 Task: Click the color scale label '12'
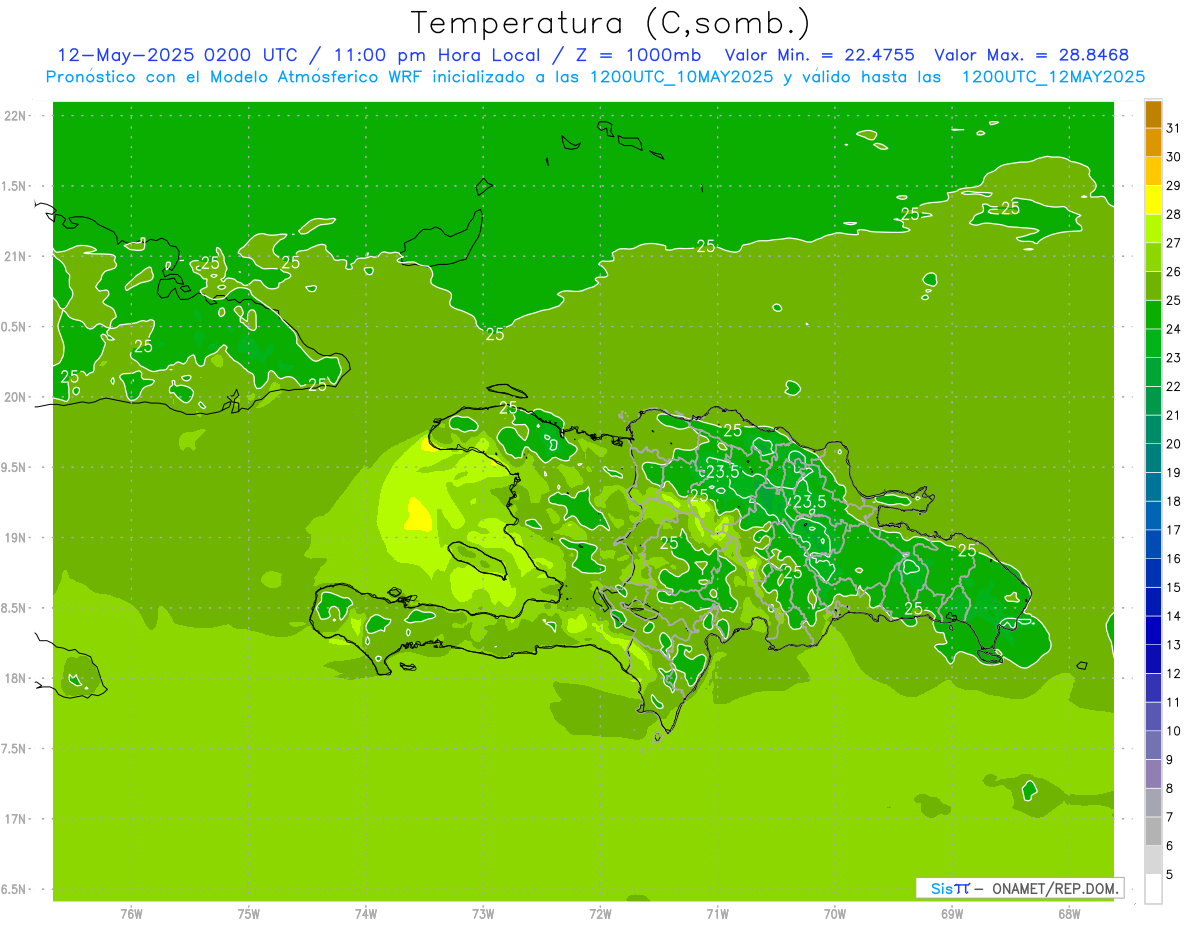tap(1174, 674)
